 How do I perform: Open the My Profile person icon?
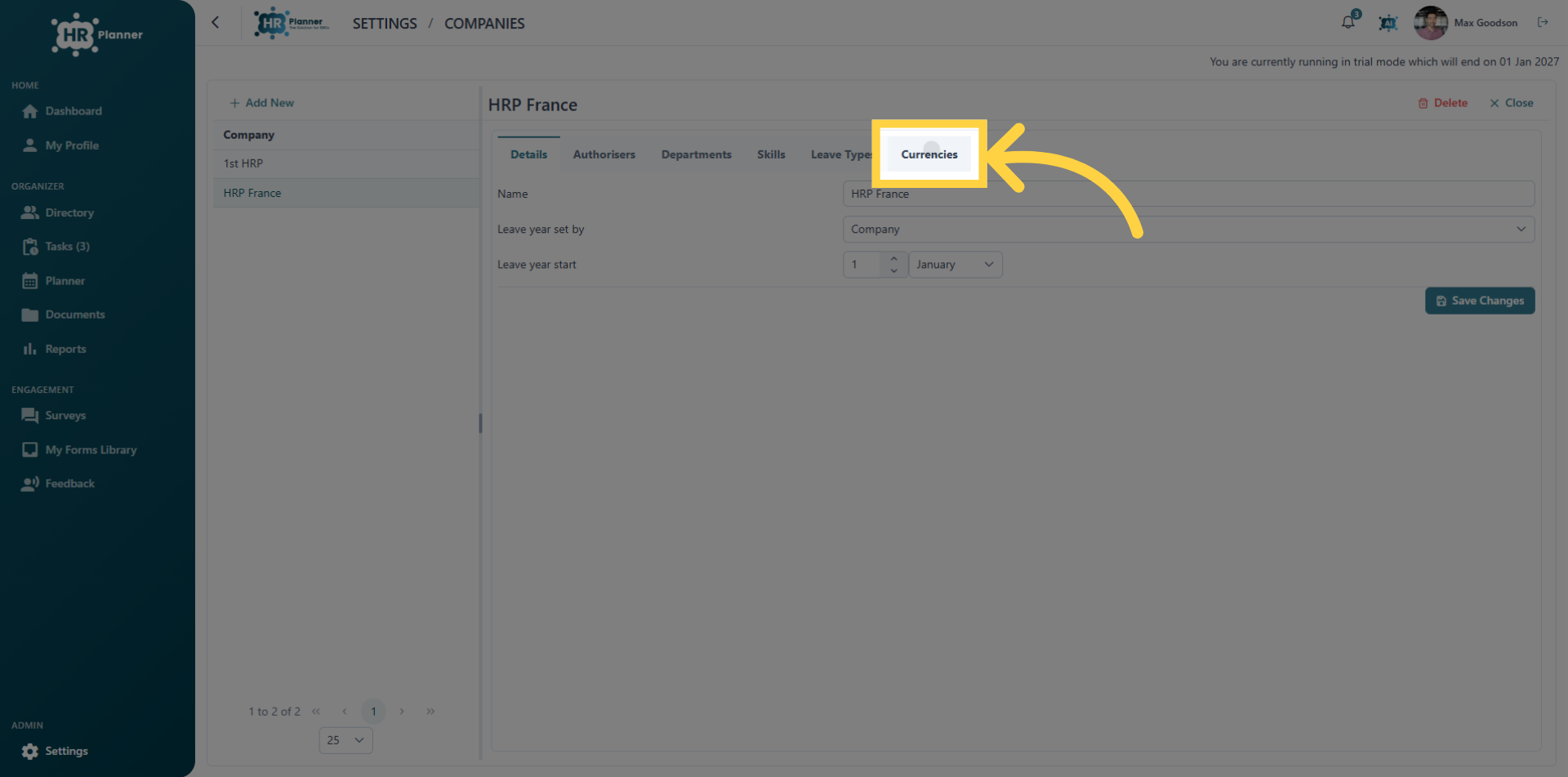[30, 145]
